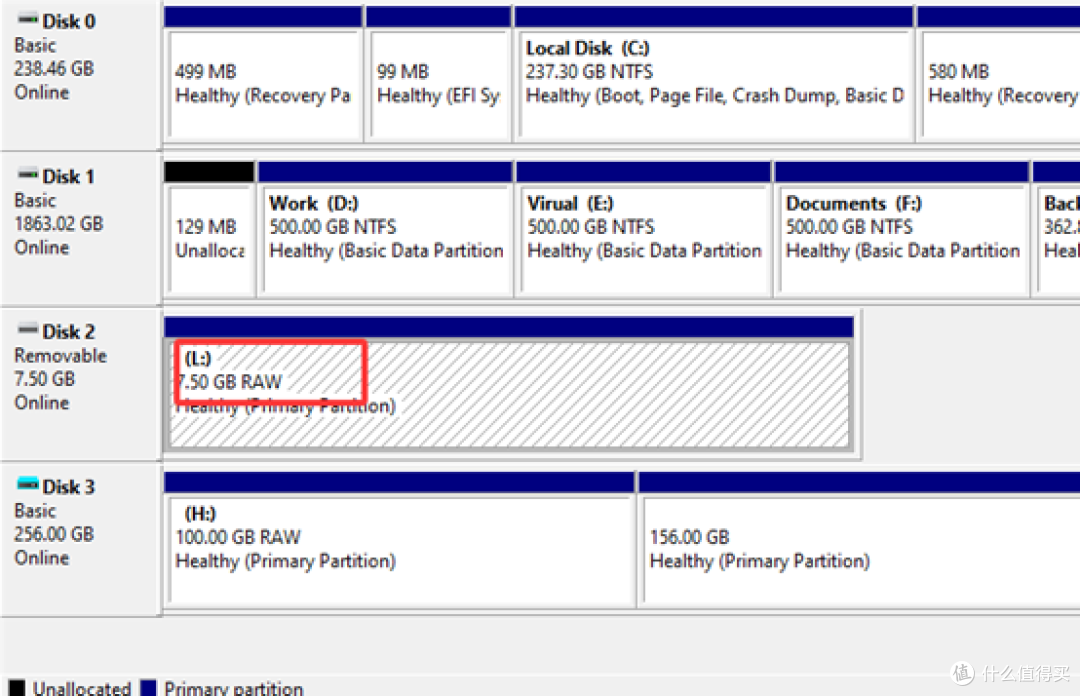Viewport: 1080px width, 696px height.
Task: Select the (H:) 100.00 GB RAW partition
Action: tap(399, 549)
